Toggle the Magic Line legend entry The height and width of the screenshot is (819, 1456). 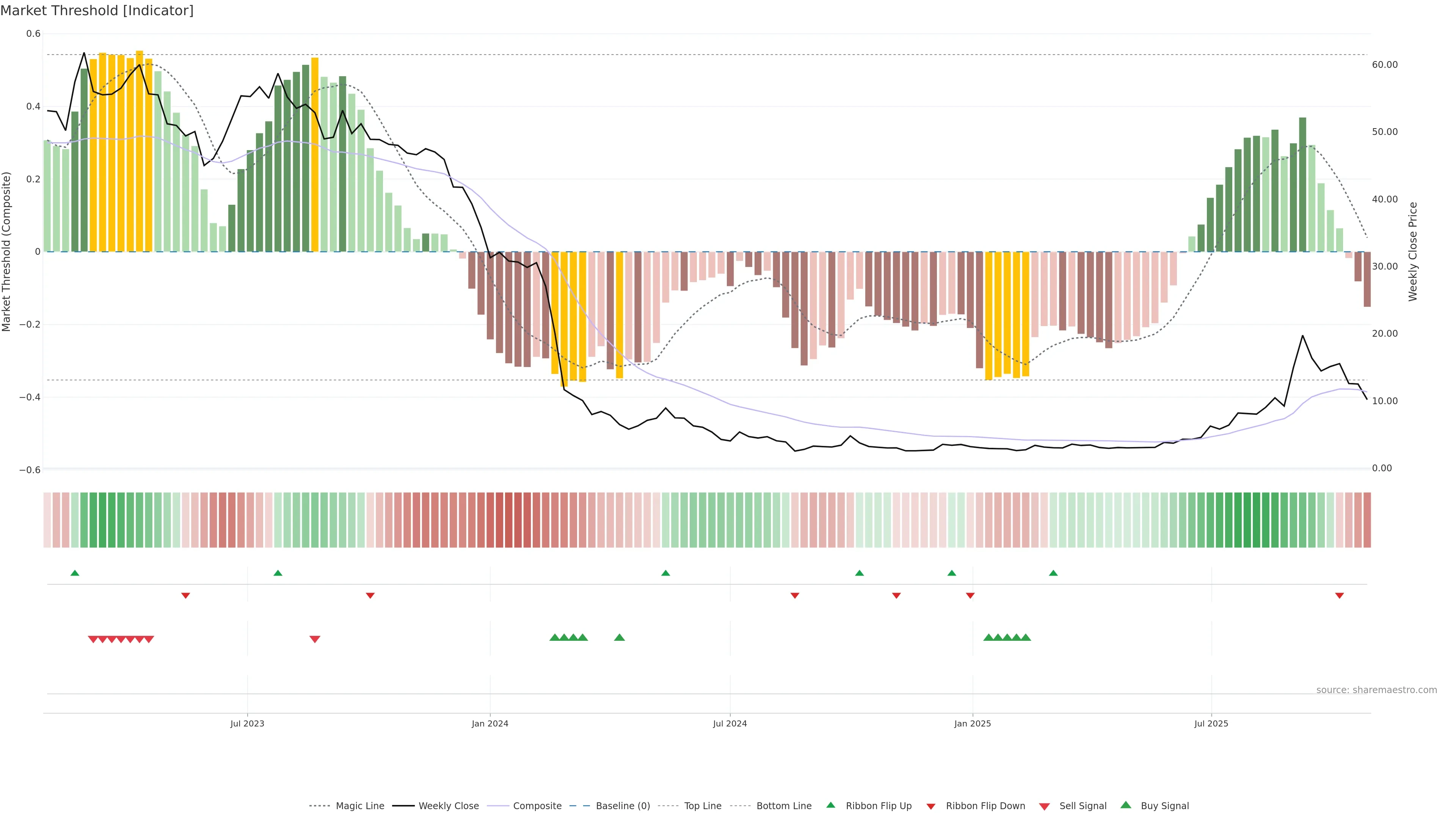pos(359,806)
